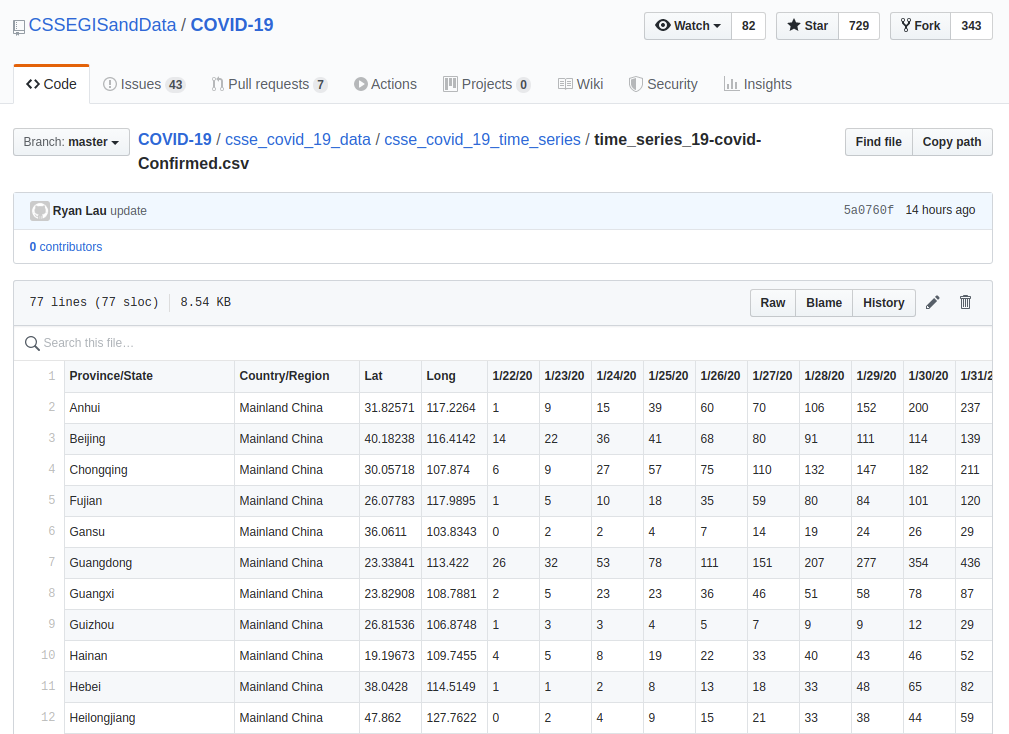Star the COVID-19 repository
The height and width of the screenshot is (734, 1009).
coord(808,26)
